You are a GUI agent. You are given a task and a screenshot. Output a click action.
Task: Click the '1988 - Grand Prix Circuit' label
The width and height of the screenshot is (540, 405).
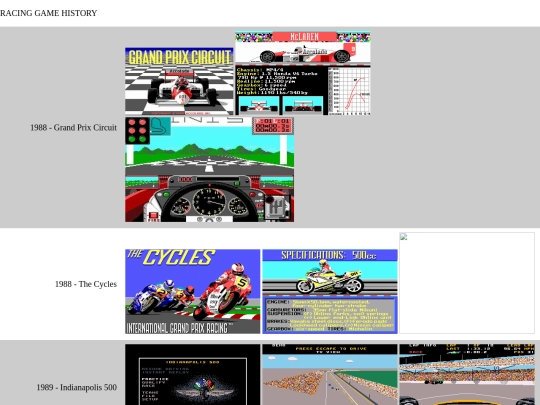(73, 127)
